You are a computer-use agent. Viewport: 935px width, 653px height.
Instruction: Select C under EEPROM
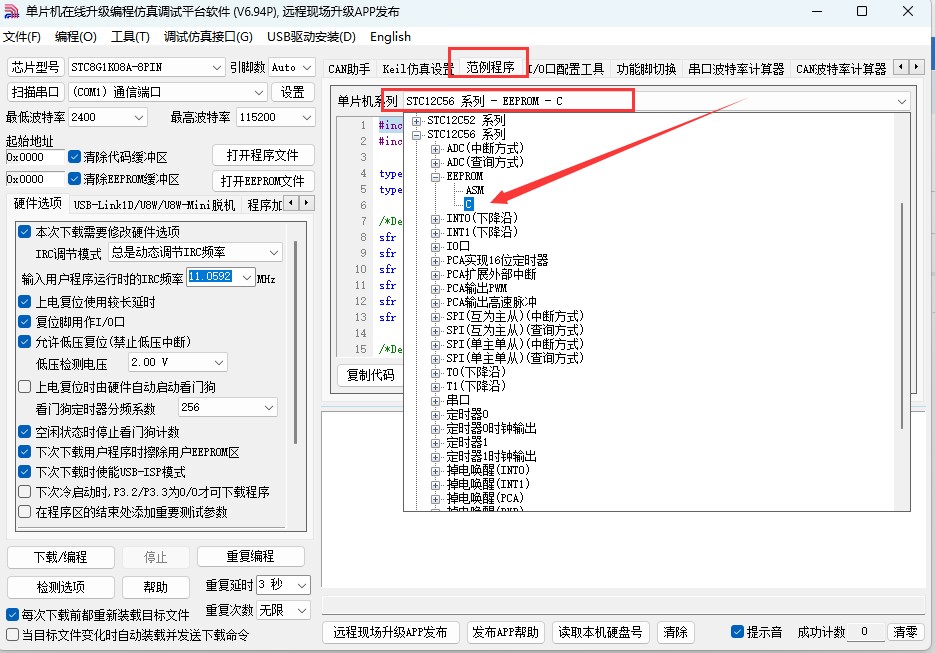469,204
